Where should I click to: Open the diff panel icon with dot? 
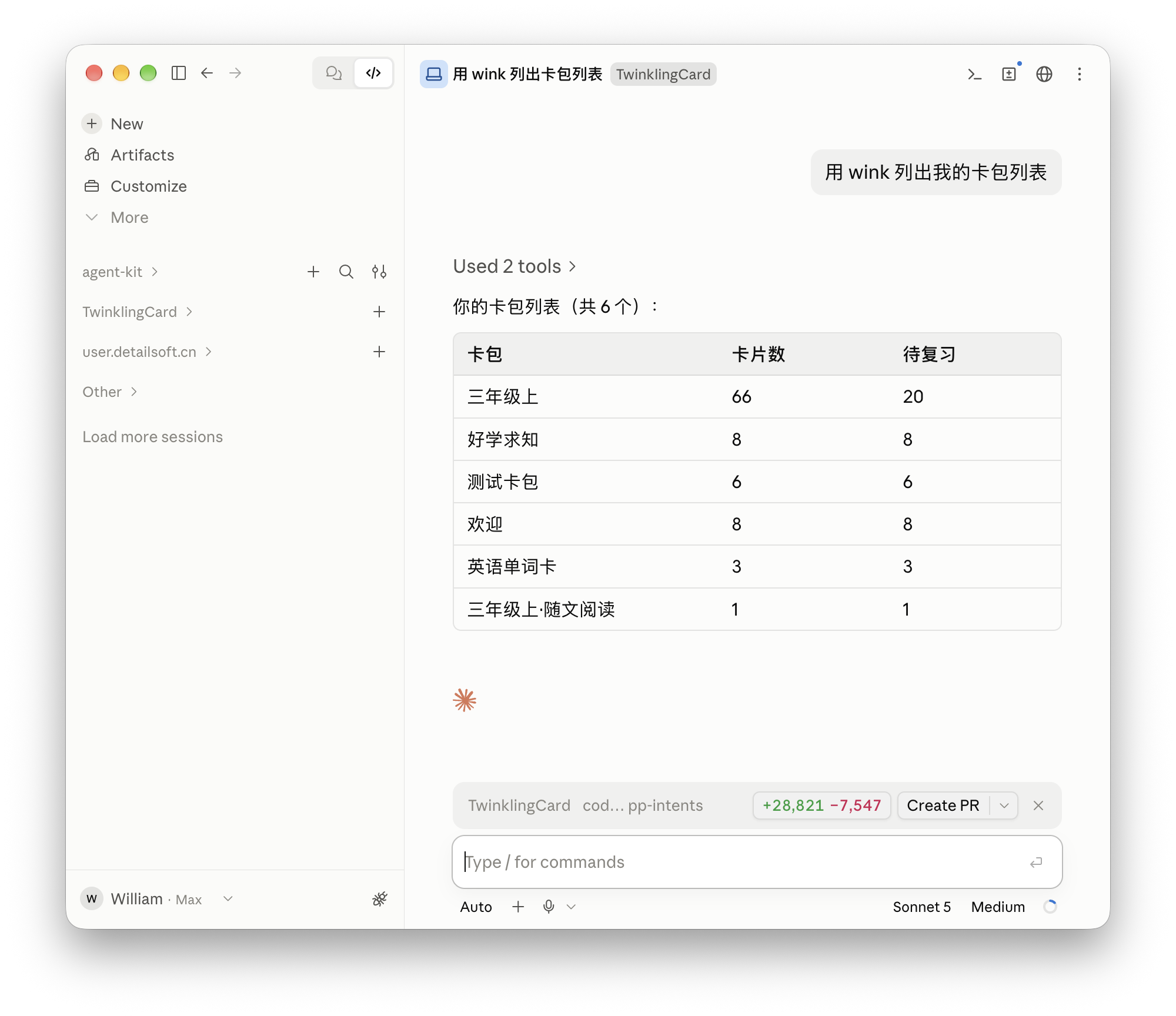click(x=1009, y=74)
